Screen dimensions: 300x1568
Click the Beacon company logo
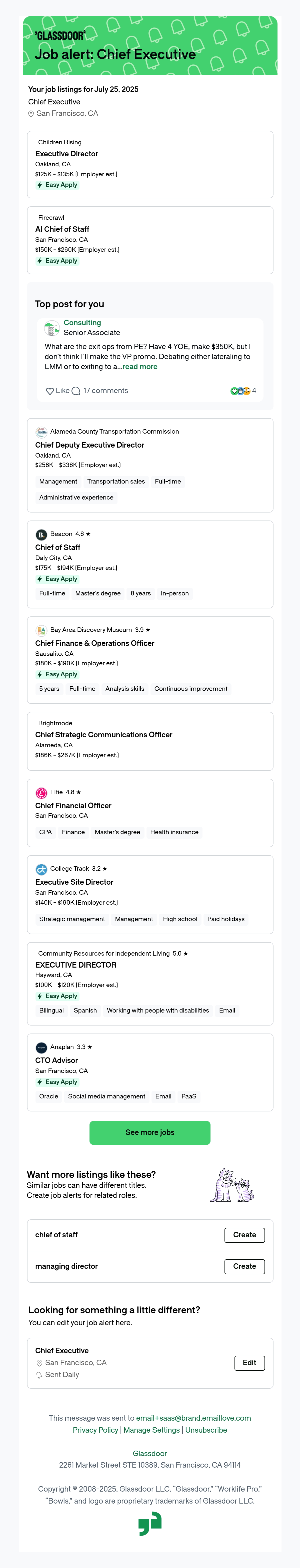click(41, 534)
